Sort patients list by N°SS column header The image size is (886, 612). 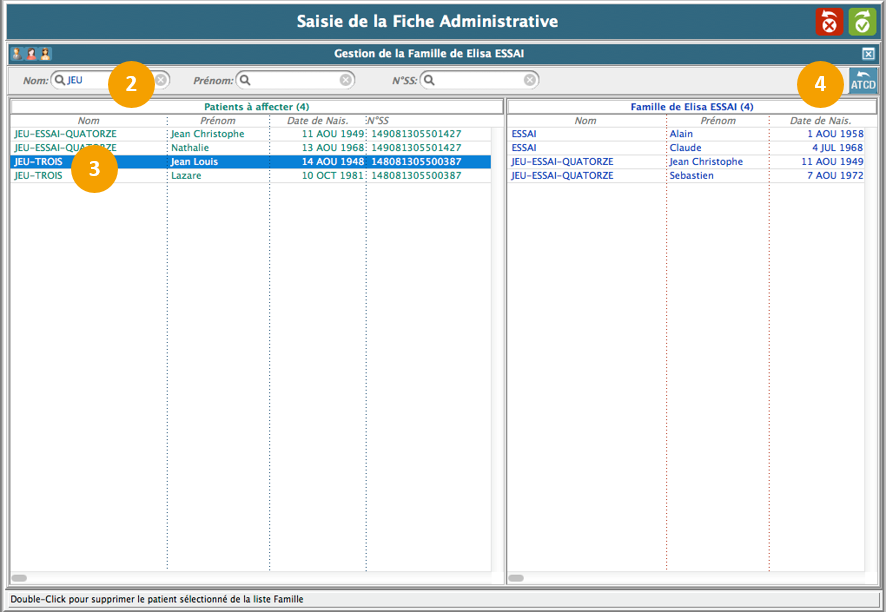(x=378, y=121)
